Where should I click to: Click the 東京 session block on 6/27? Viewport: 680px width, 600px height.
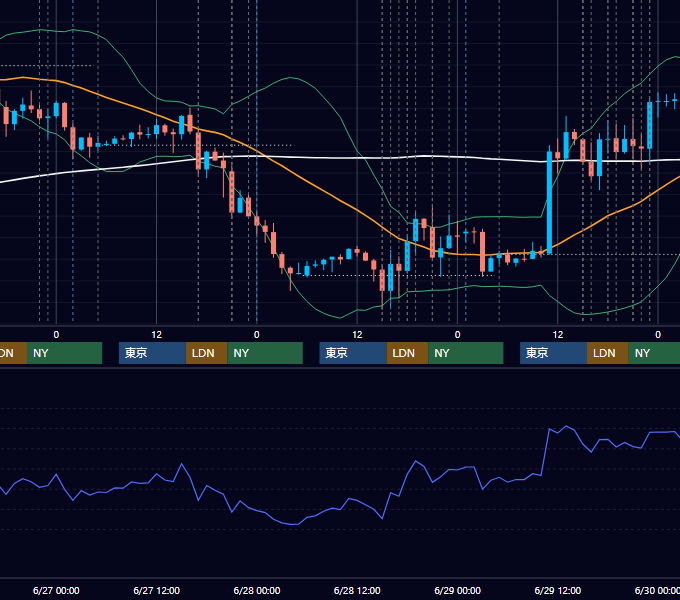tap(152, 353)
